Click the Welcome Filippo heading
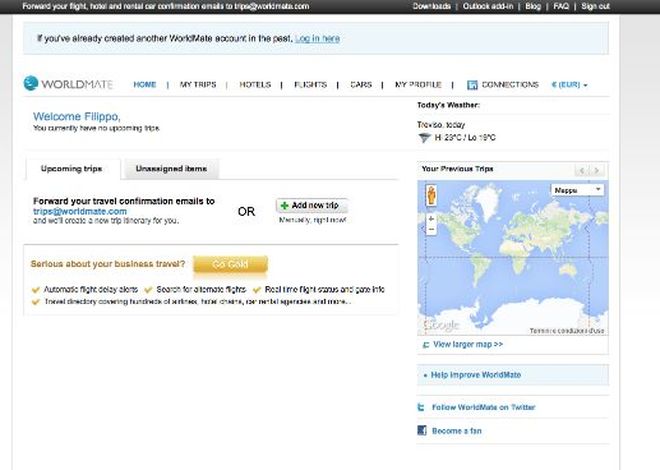The image size is (660, 470). coord(77,116)
